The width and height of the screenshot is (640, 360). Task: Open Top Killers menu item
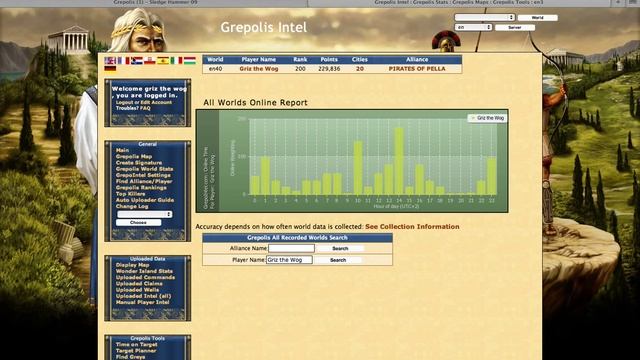click(131, 194)
